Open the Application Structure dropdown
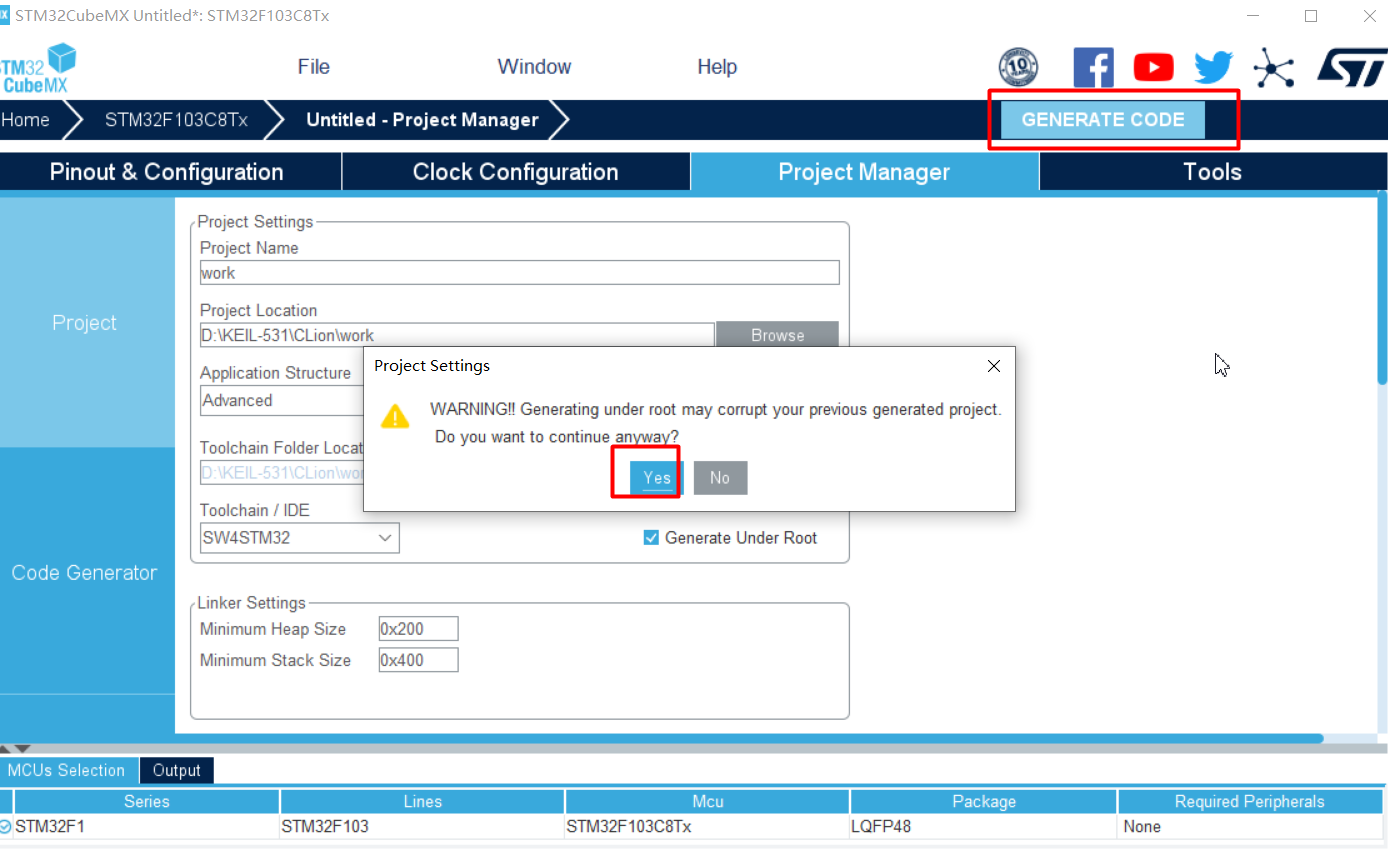 click(281, 400)
